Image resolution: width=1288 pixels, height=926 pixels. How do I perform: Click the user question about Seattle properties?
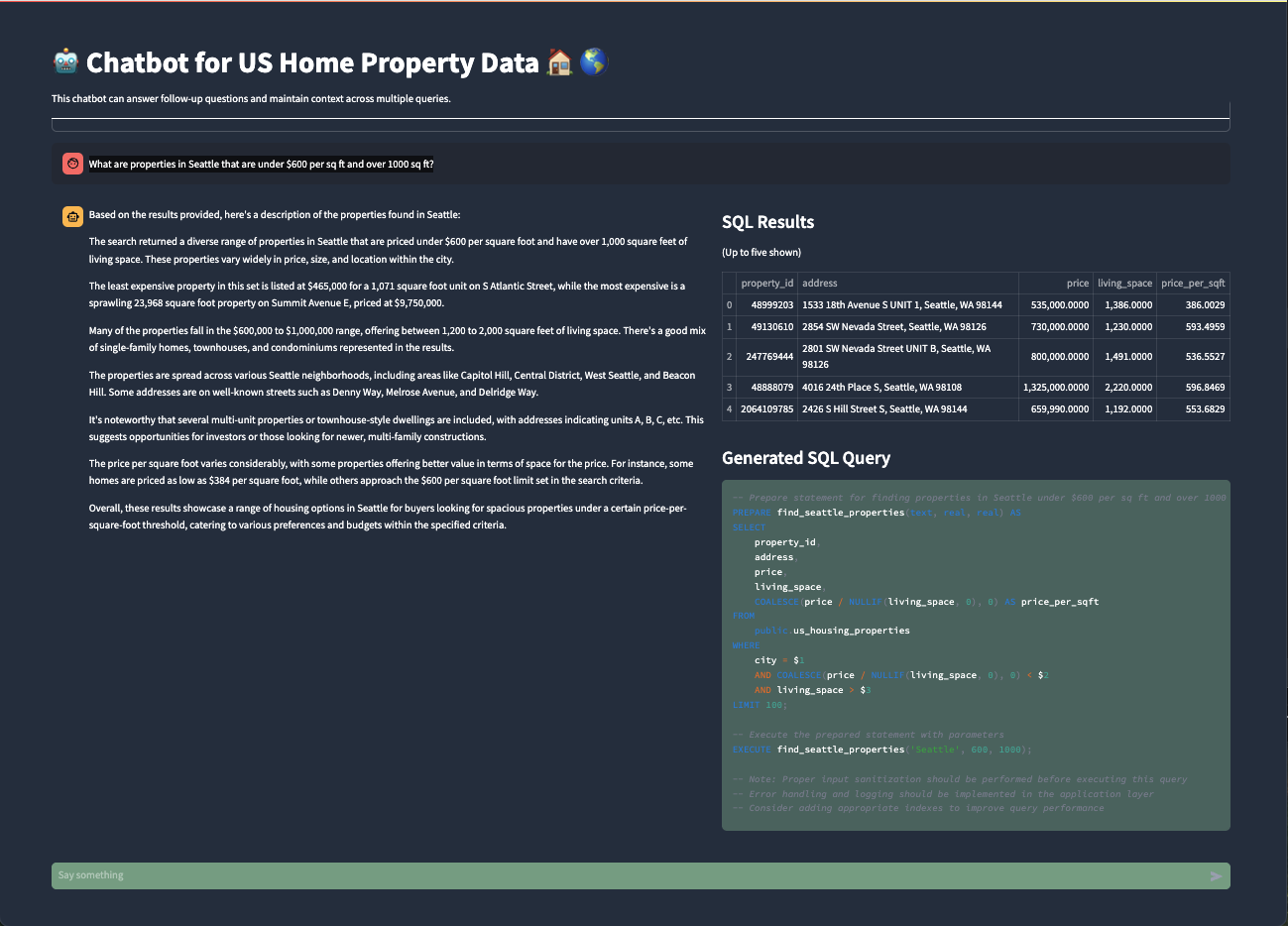(x=261, y=165)
